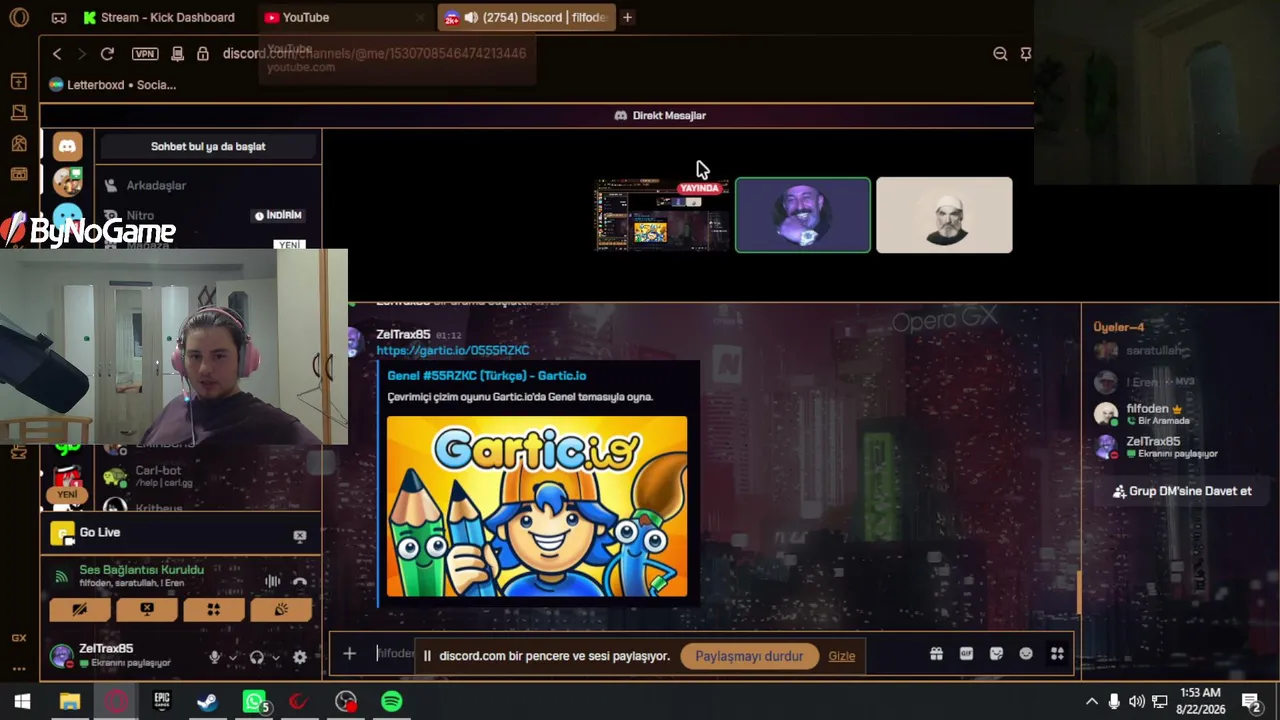This screenshot has width=1280, height=720.
Task: Toggle headphone deafen in user panel
Action: 257,657
